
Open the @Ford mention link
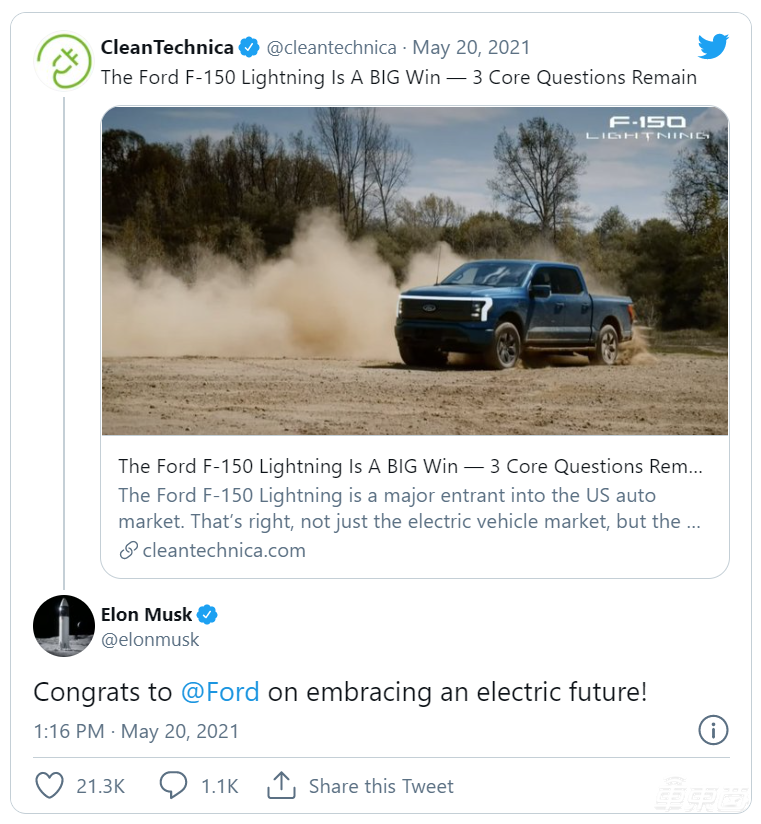coord(220,692)
